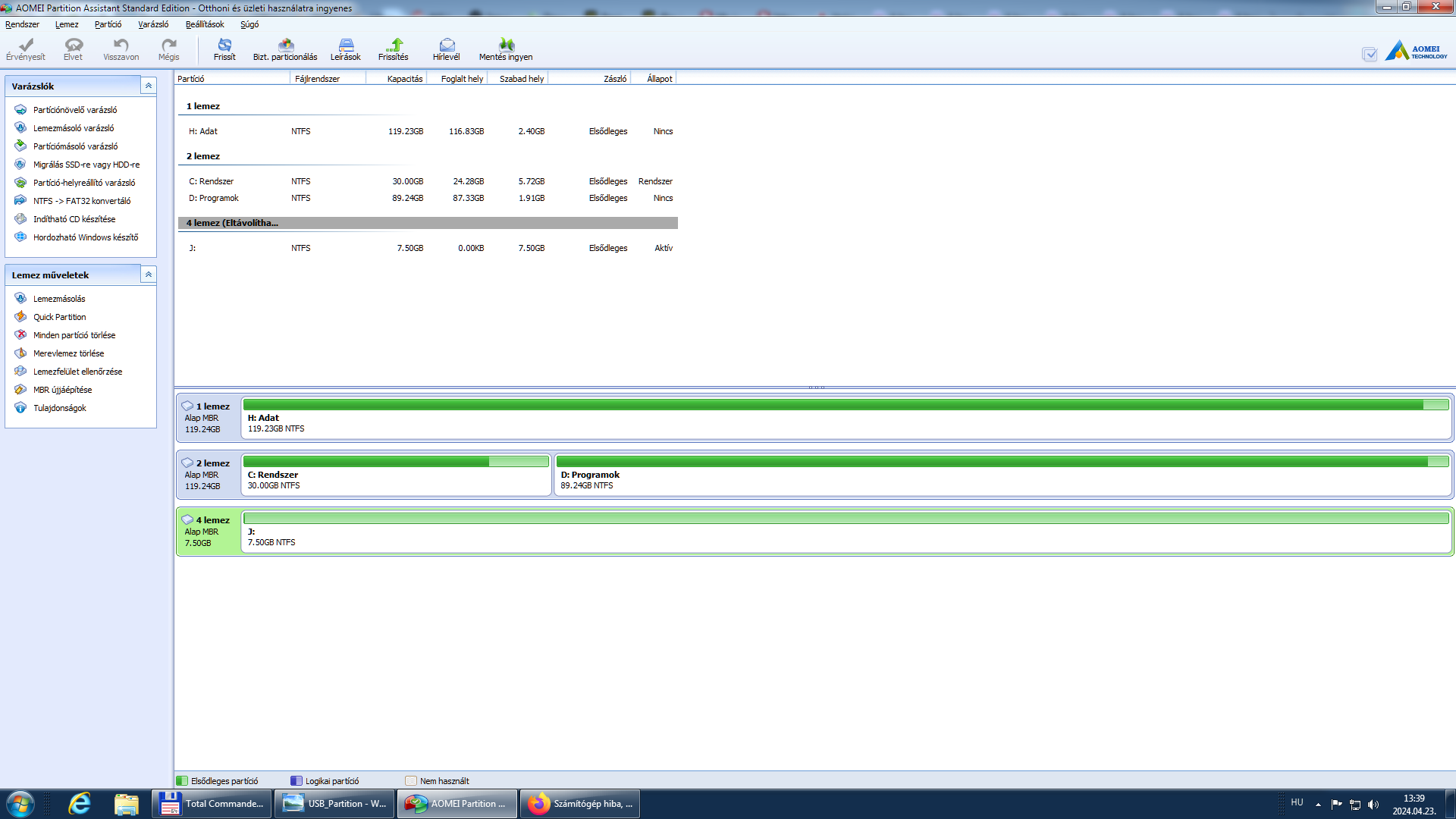Click the Frissítés upgrade toolbar icon
1456x819 pixels.
point(394,49)
